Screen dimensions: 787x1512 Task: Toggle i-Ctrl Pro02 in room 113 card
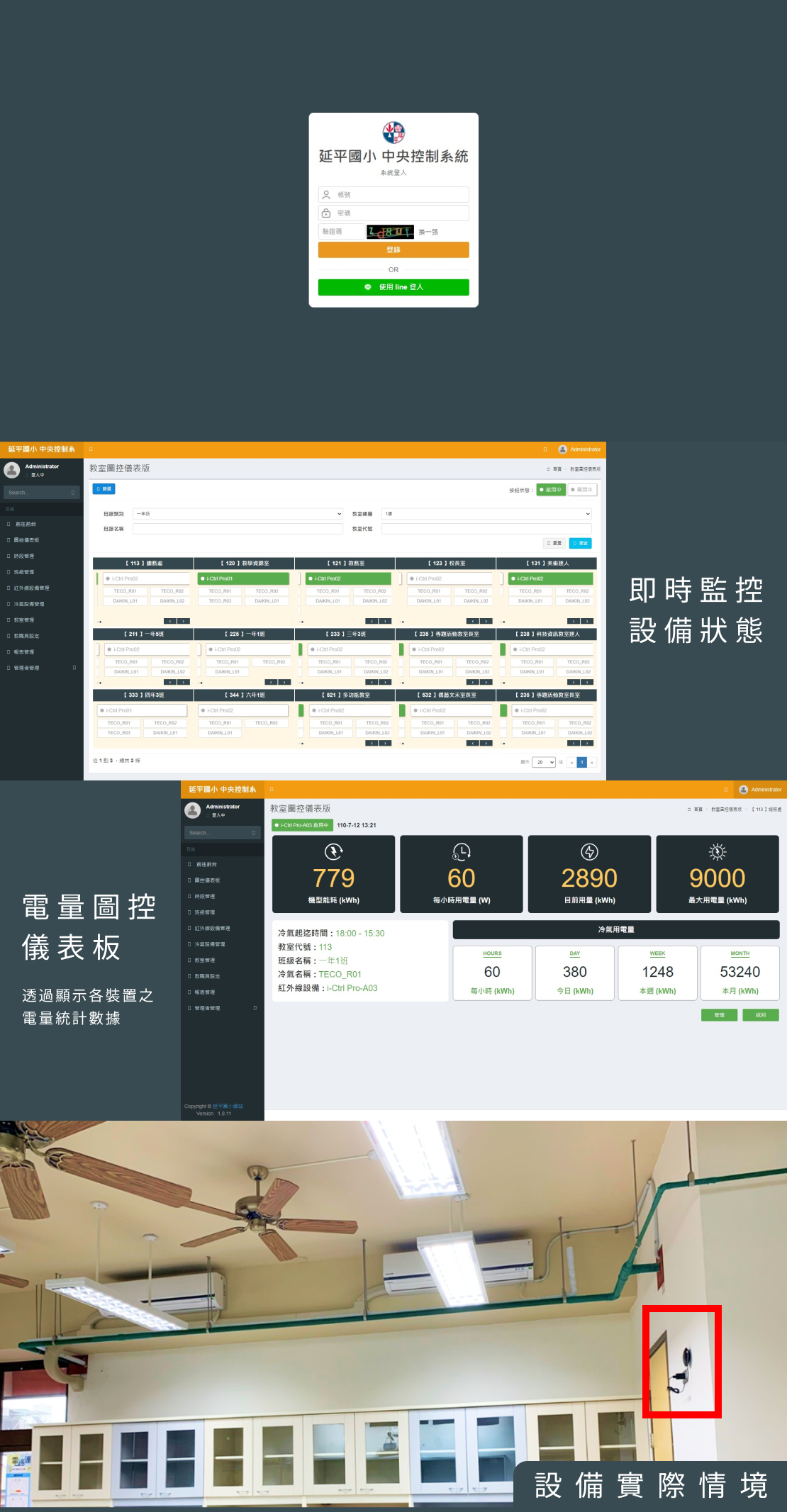tap(147, 578)
